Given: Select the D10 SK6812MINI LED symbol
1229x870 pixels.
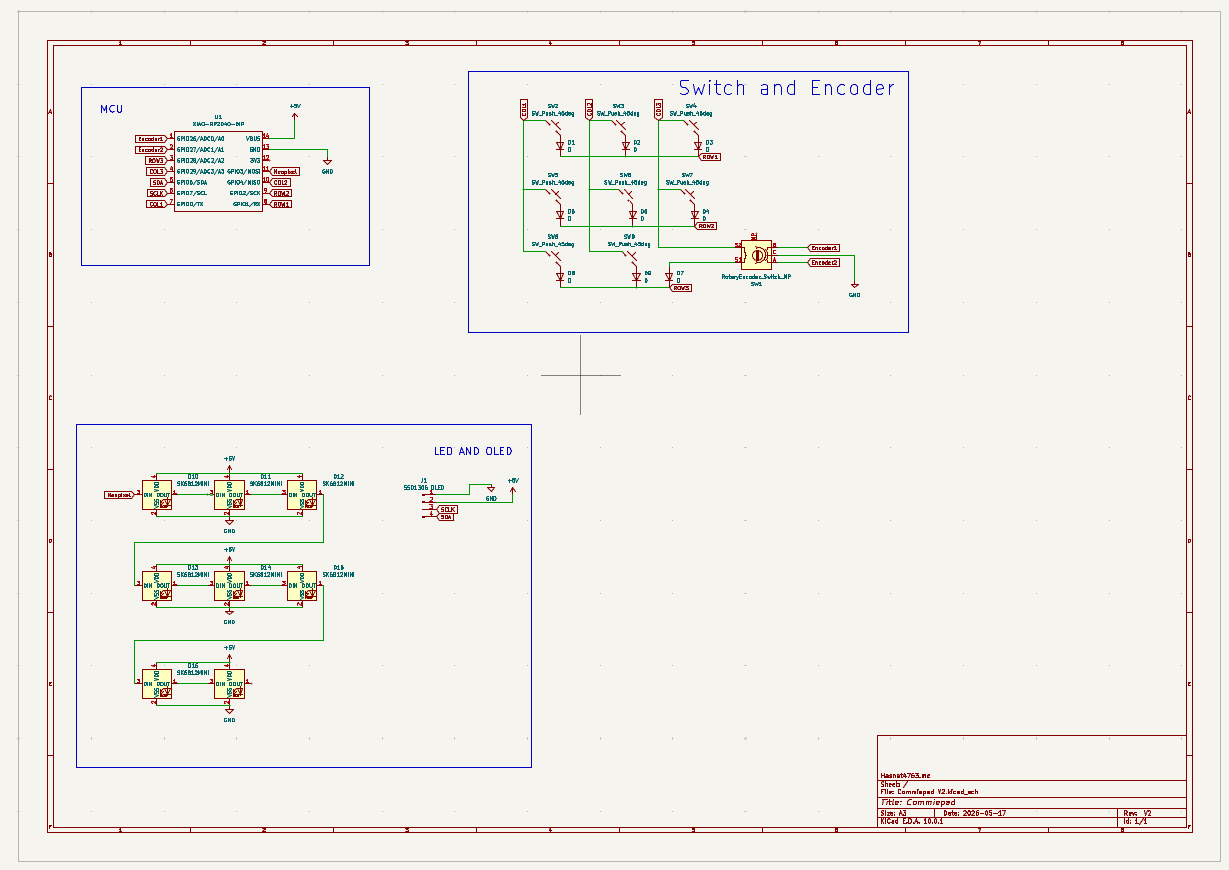Looking at the screenshot, I should click(157, 495).
